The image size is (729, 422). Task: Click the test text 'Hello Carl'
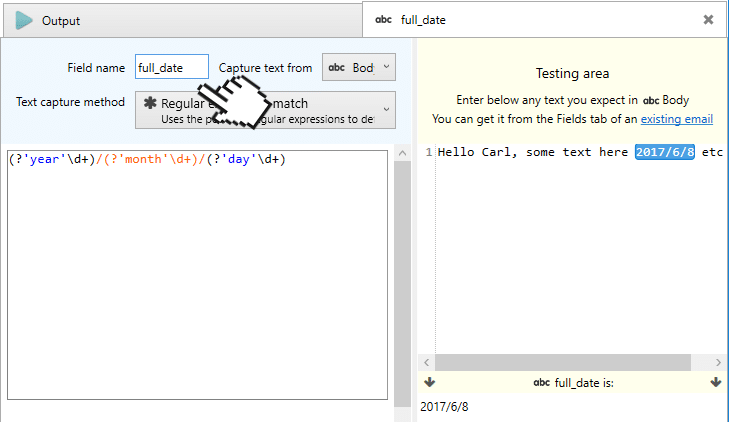pyautogui.click(x=476, y=152)
